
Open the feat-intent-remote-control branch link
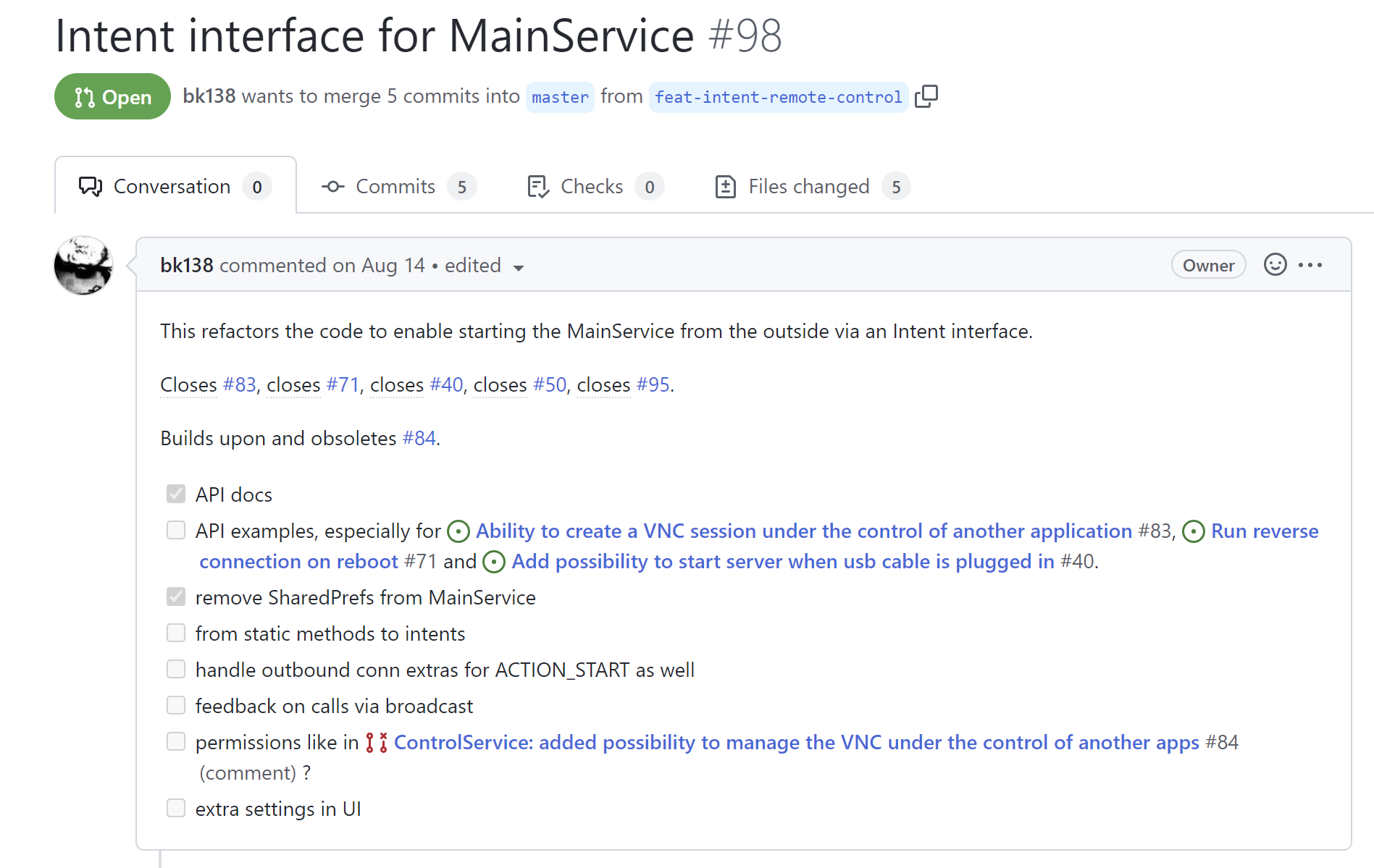(778, 97)
